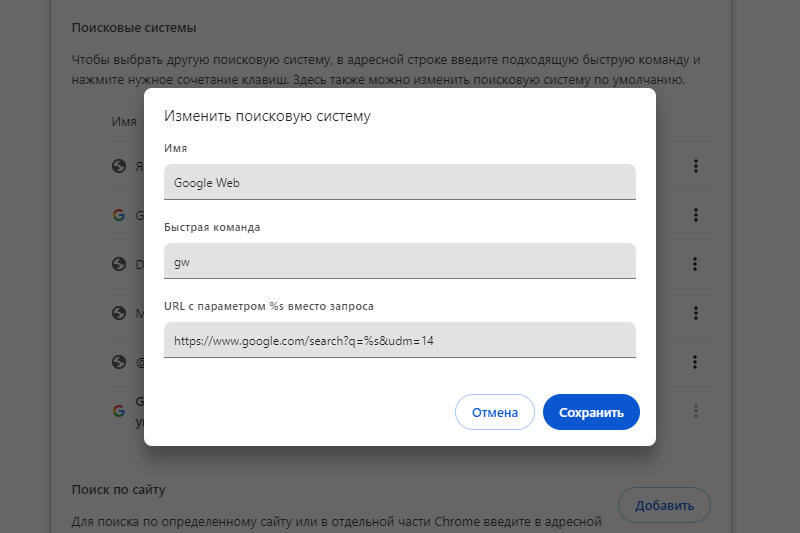This screenshot has width=800, height=533.
Task: Click the globe icon in the row starting with M
Action: 119,313
